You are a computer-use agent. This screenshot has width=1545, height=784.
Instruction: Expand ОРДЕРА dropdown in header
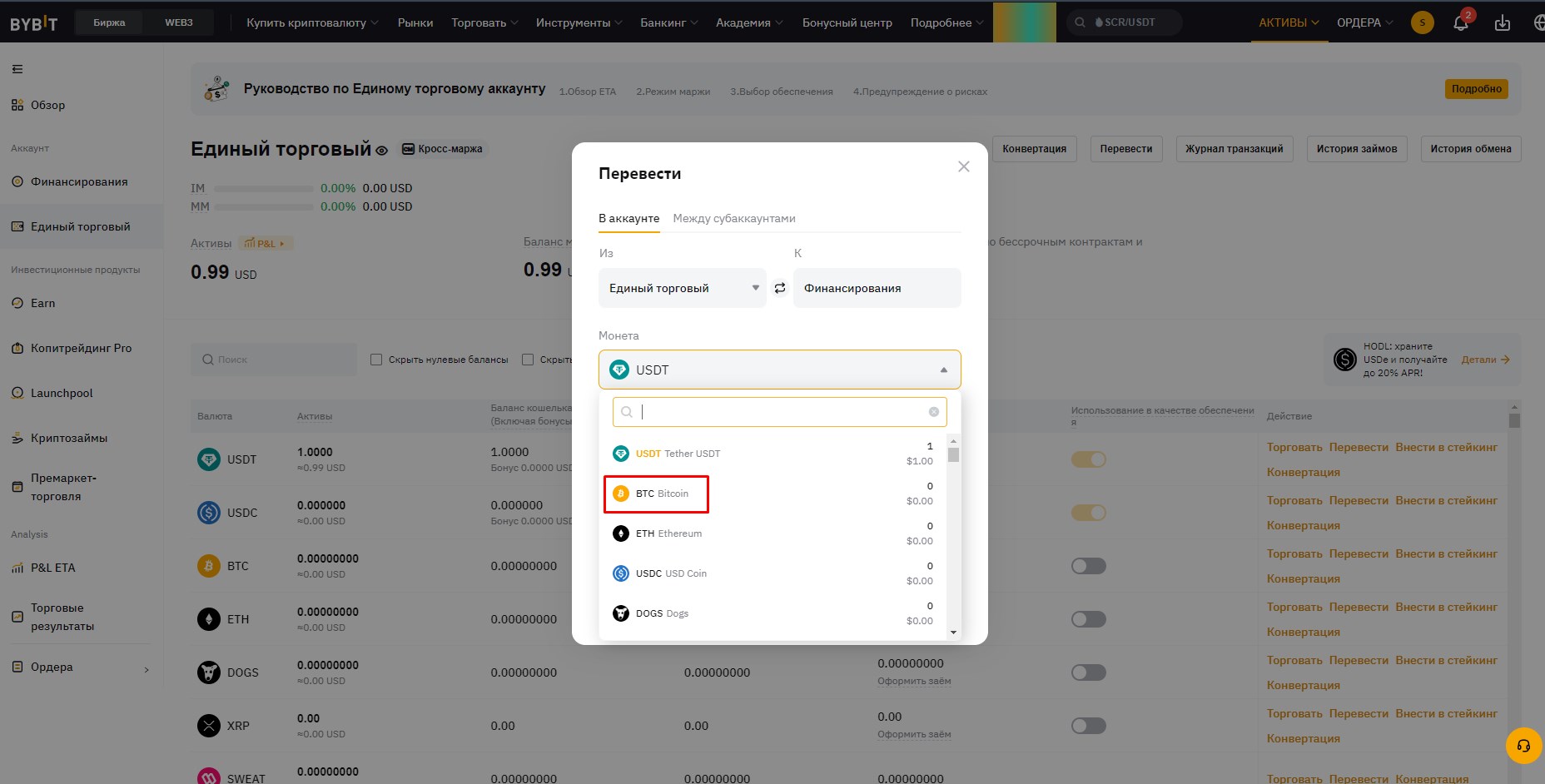click(1364, 22)
